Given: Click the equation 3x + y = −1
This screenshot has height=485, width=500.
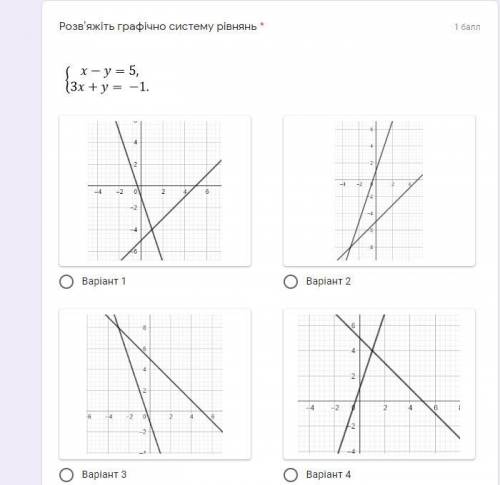Looking at the screenshot, I should (109, 87).
